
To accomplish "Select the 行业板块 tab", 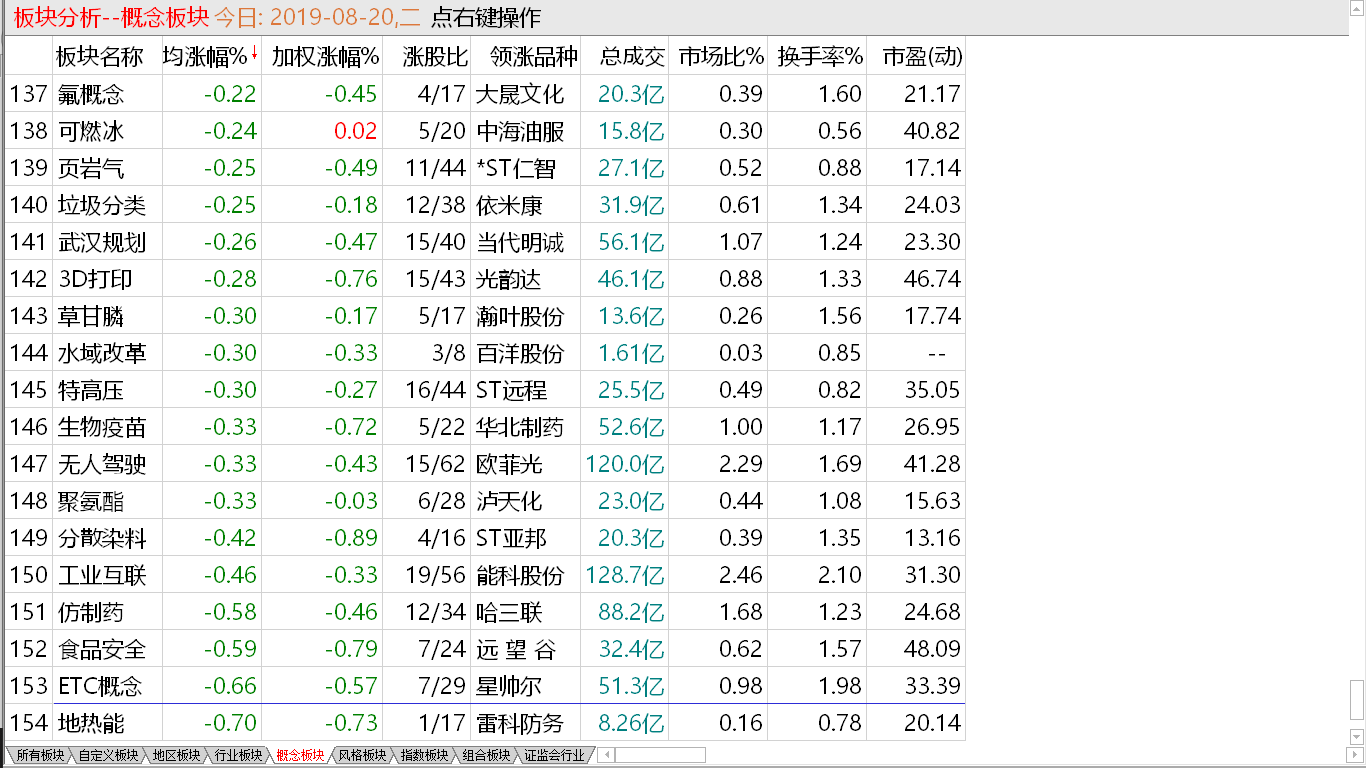I will coord(238,755).
